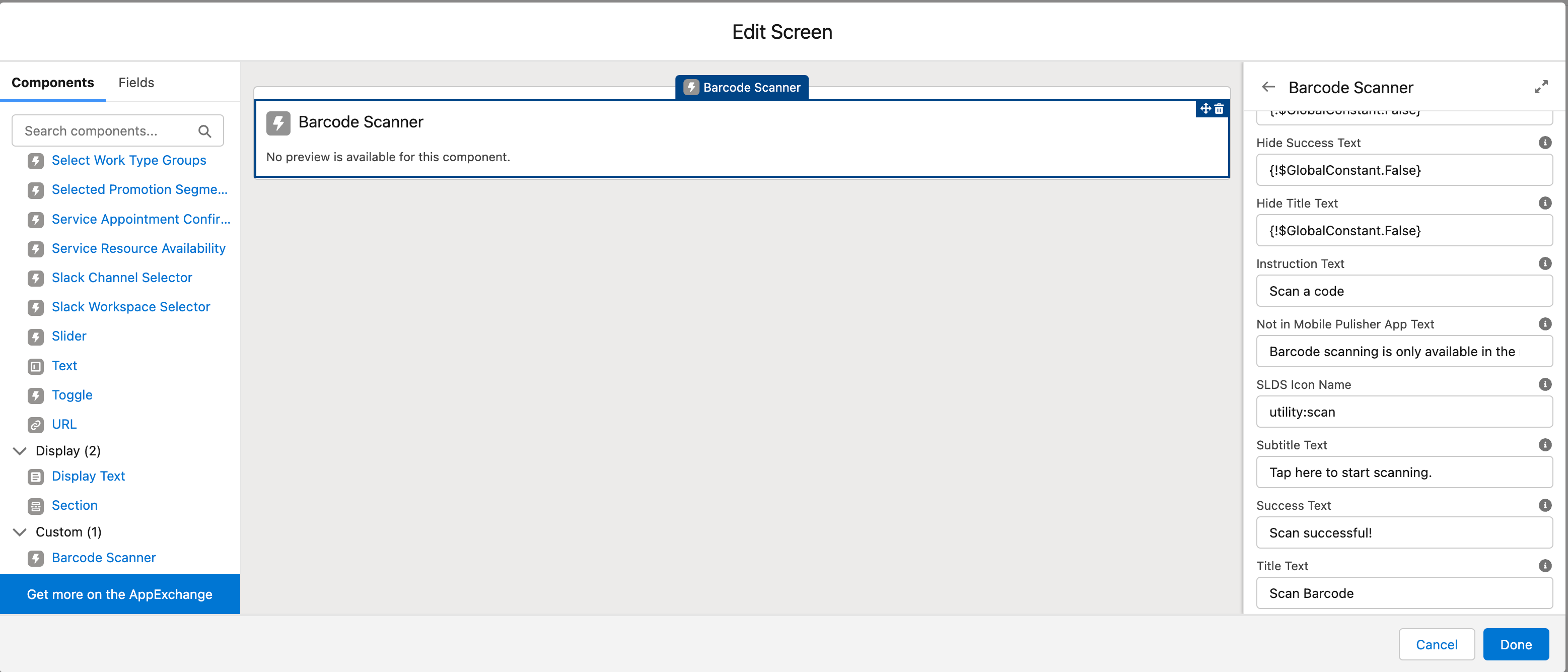Switch to the Fields tab
Screen dimensions: 1568x672
tap(136, 82)
